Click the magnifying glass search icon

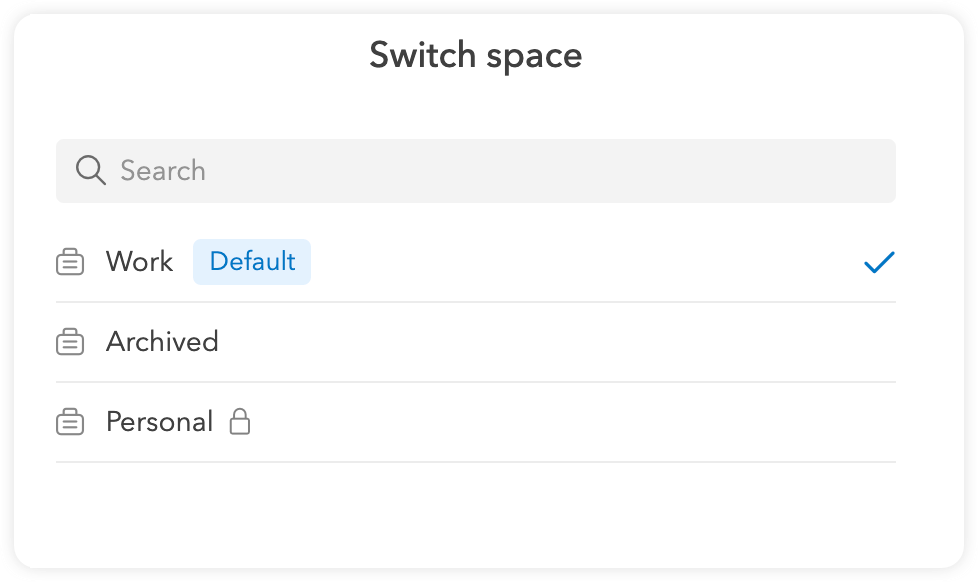tap(90, 171)
